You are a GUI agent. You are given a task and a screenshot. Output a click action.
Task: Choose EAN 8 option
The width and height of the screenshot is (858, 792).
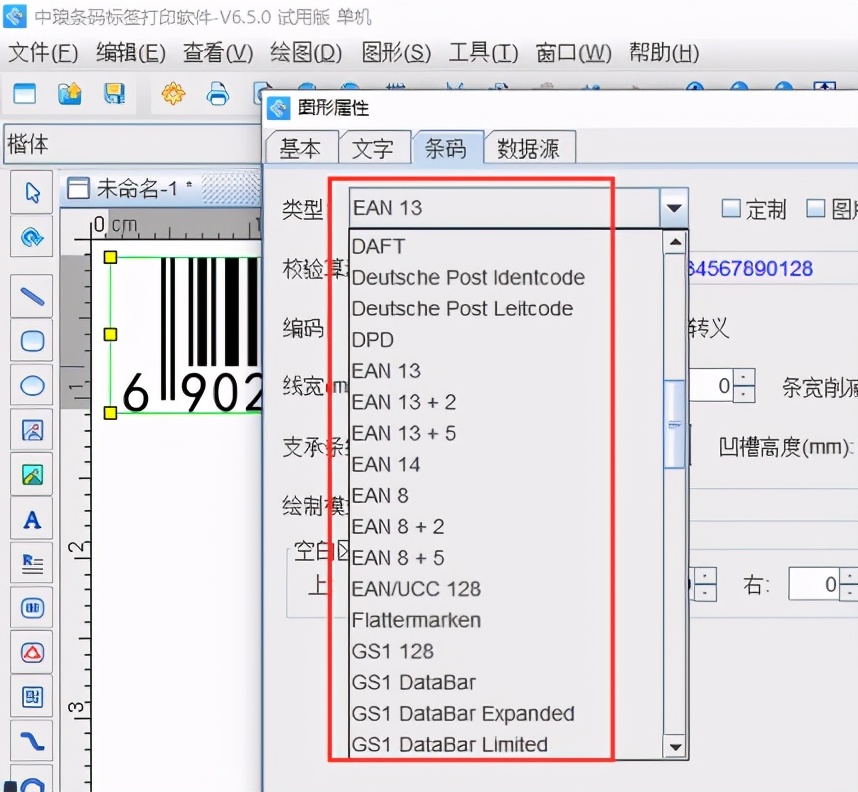(506, 496)
